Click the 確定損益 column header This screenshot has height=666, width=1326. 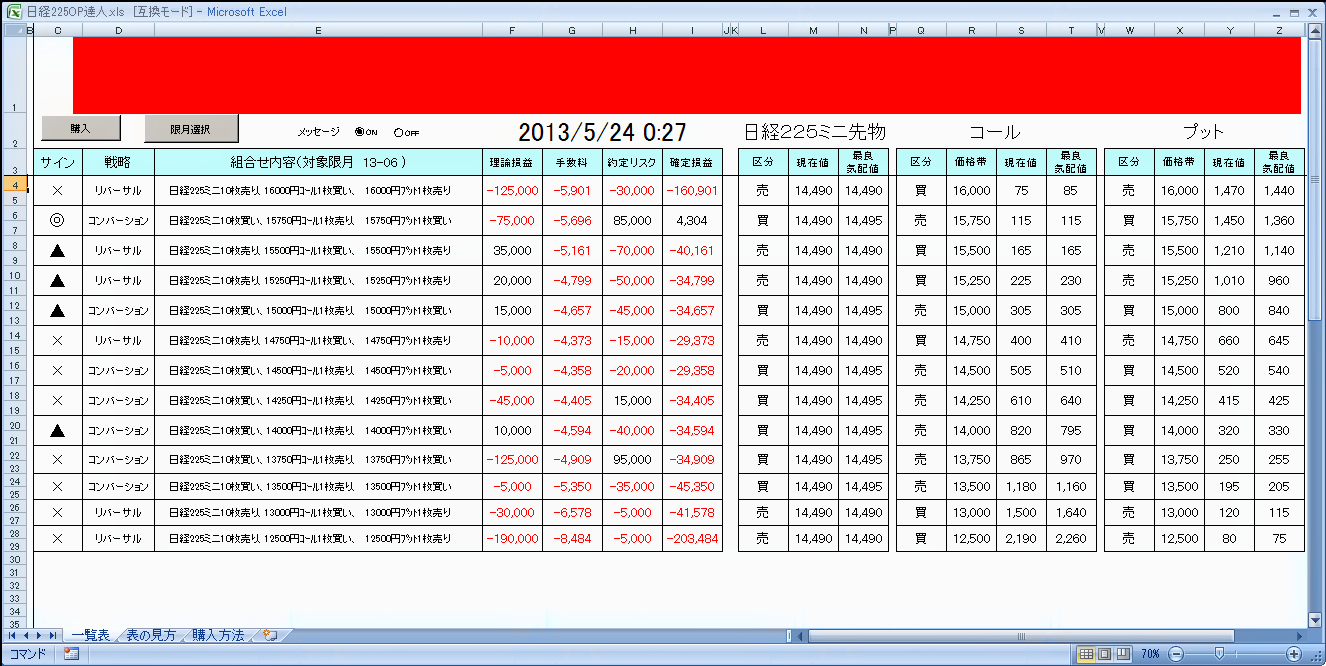[692, 162]
